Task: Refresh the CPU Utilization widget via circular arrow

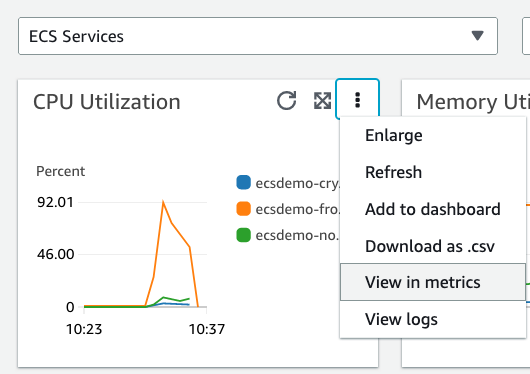Action: (287, 100)
